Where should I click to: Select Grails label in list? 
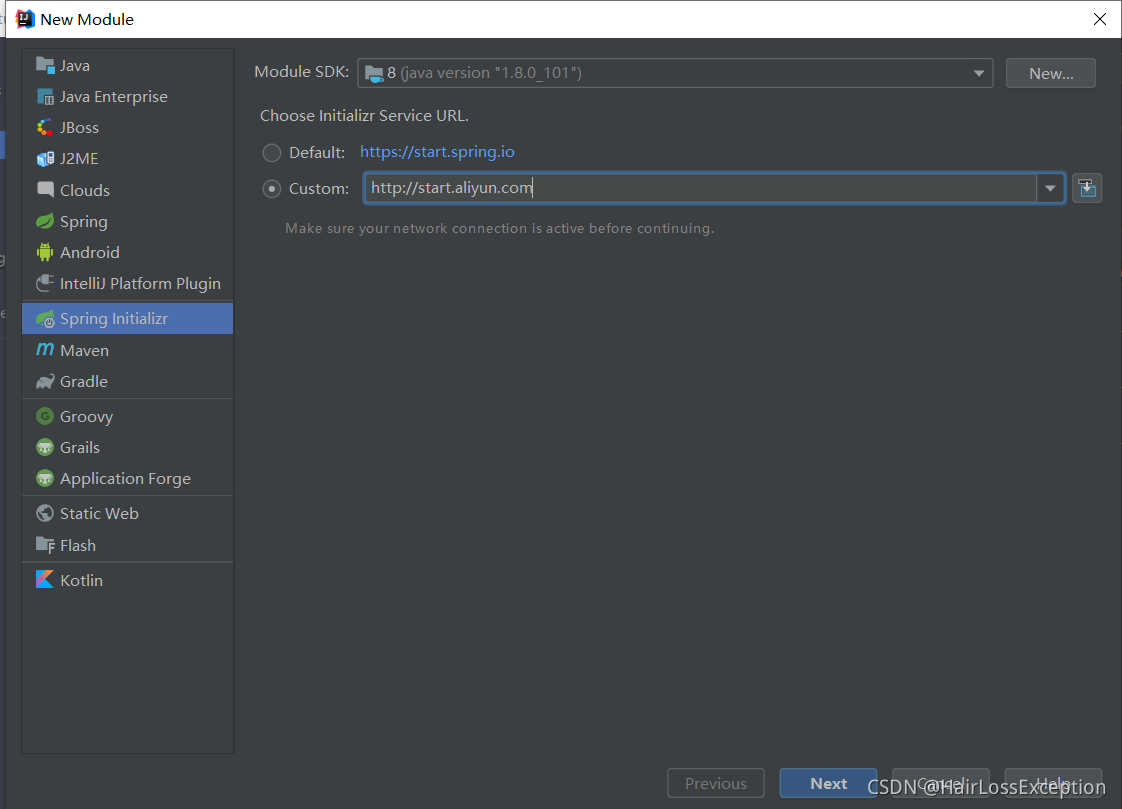point(80,448)
